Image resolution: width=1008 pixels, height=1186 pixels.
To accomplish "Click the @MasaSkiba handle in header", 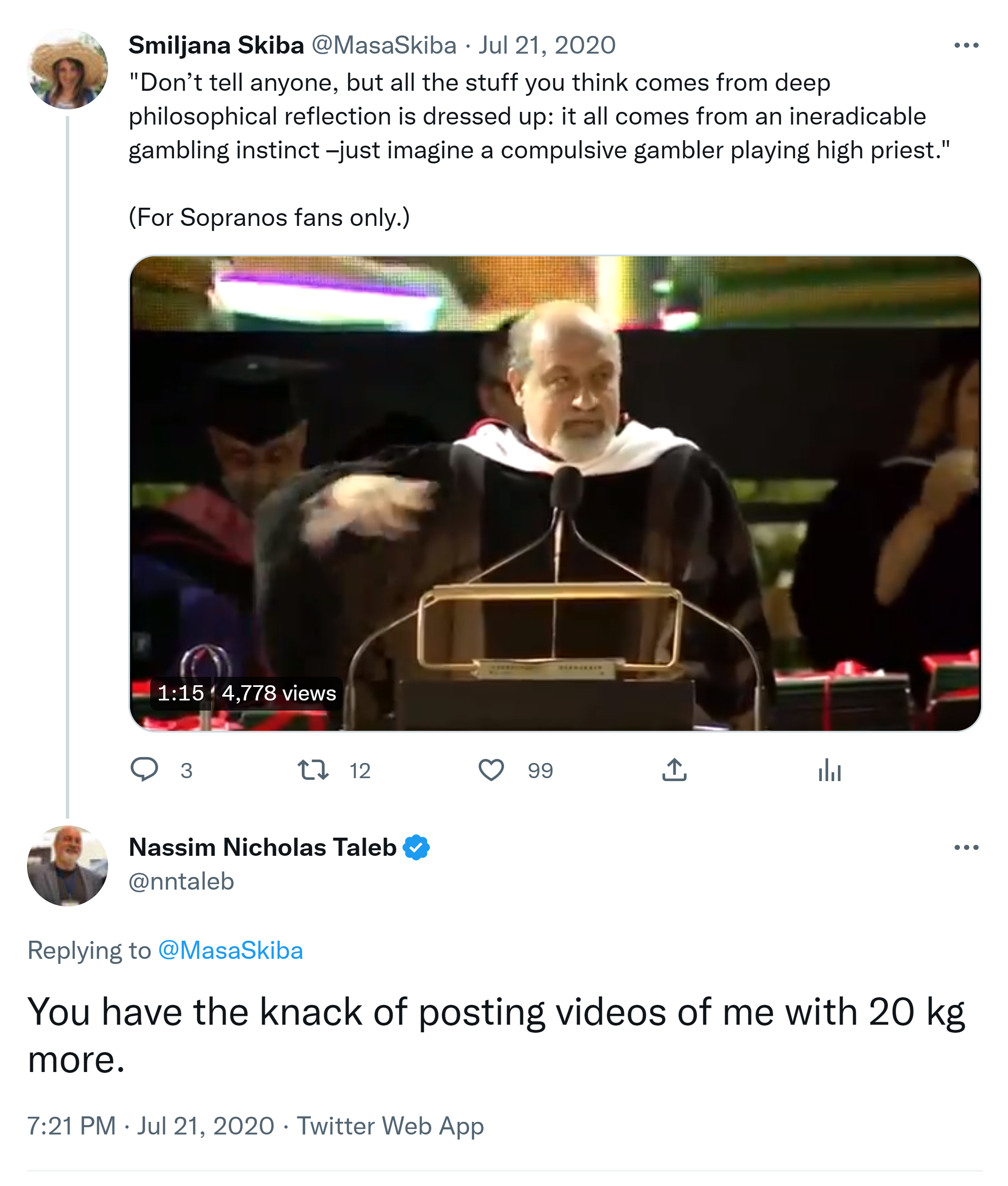I will pyautogui.click(x=383, y=45).
